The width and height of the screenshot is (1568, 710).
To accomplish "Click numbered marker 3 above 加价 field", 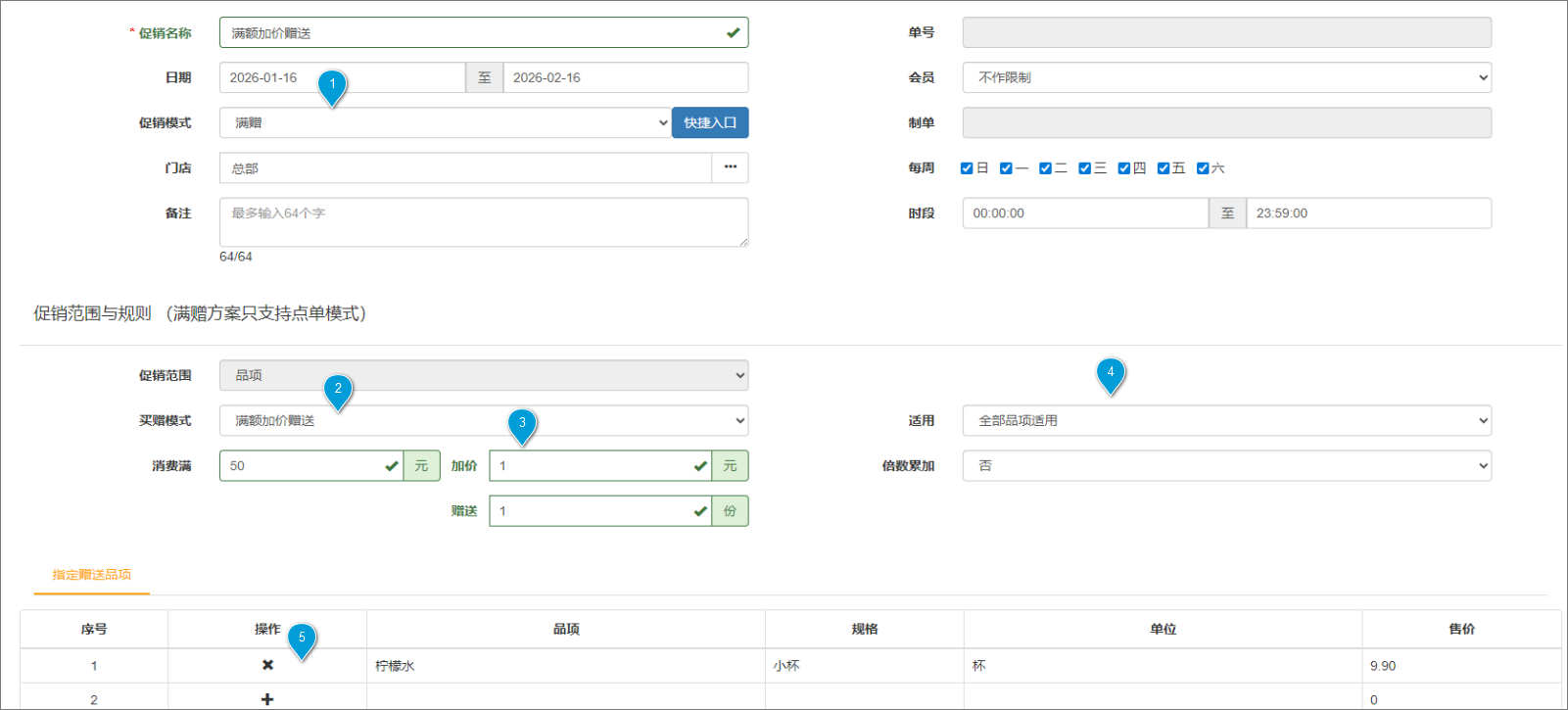I will coord(522,423).
